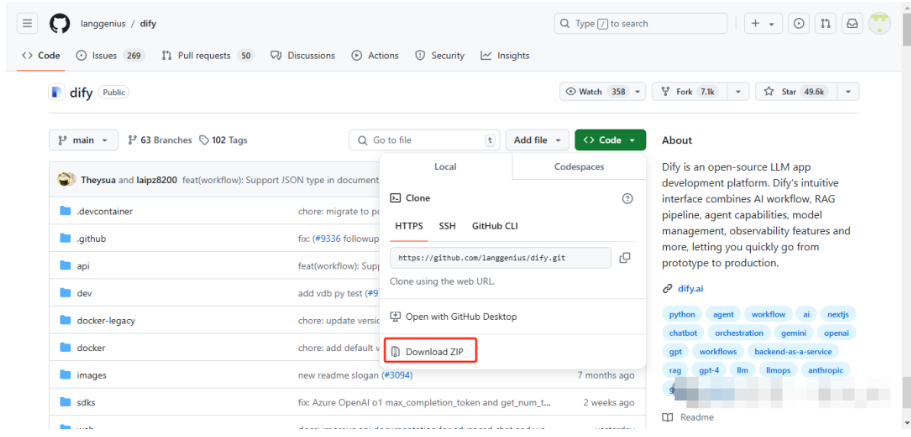Open the main branch selector
The image size is (911, 437).
point(84,140)
